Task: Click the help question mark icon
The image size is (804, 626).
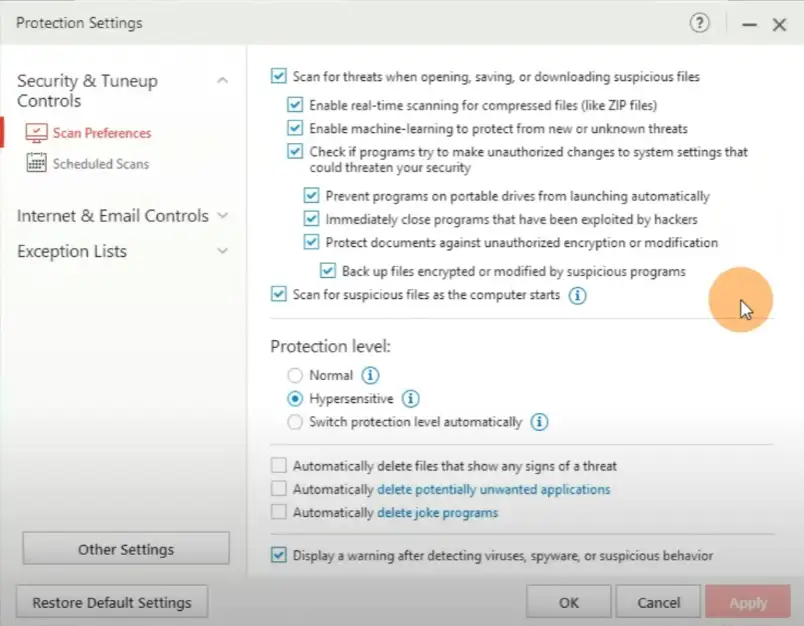Action: pyautogui.click(x=699, y=24)
